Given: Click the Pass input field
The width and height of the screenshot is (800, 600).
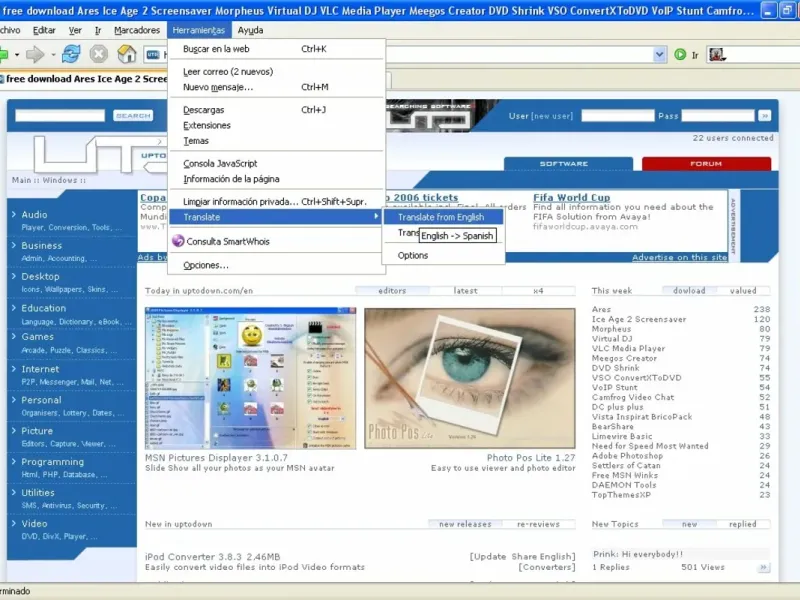Looking at the screenshot, I should tap(718, 116).
